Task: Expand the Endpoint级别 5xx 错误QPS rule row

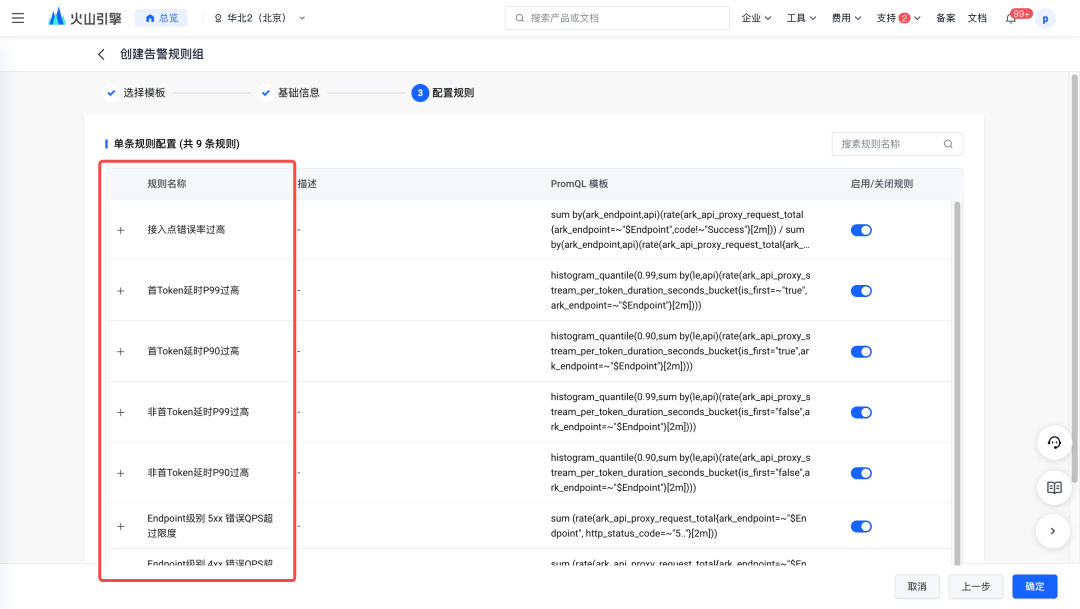Action: [x=121, y=526]
